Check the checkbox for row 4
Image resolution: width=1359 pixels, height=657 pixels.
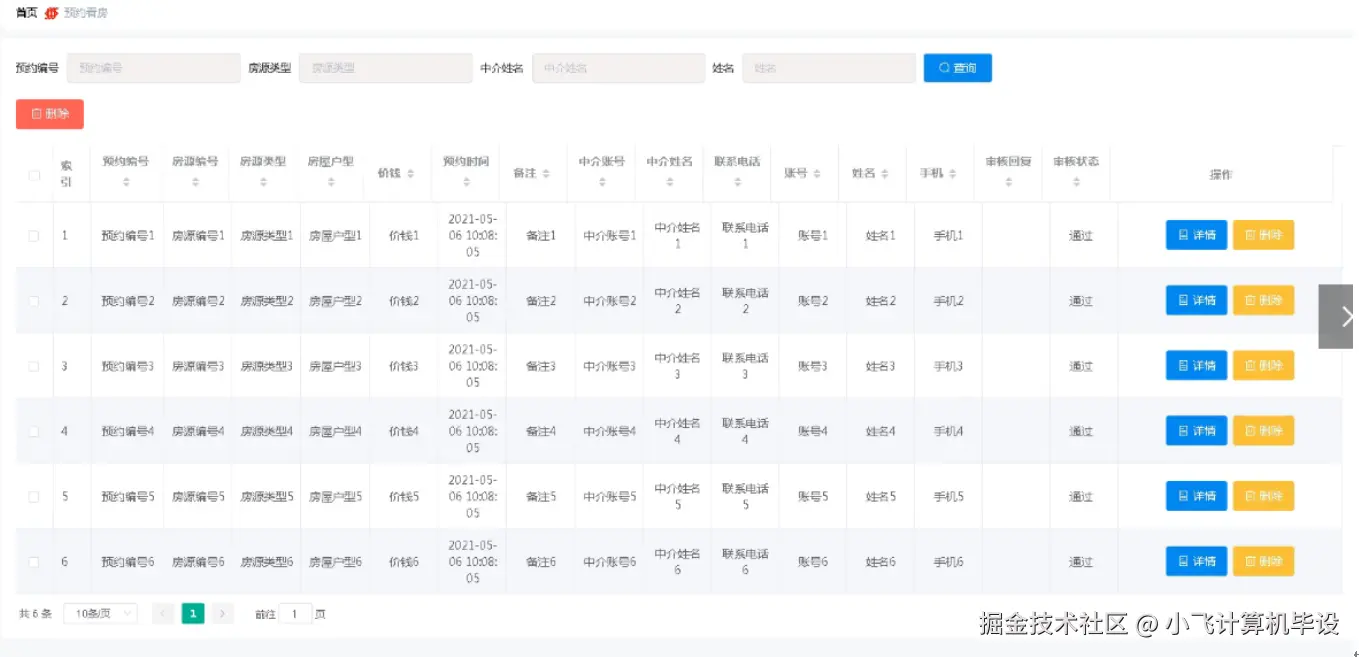pos(34,431)
